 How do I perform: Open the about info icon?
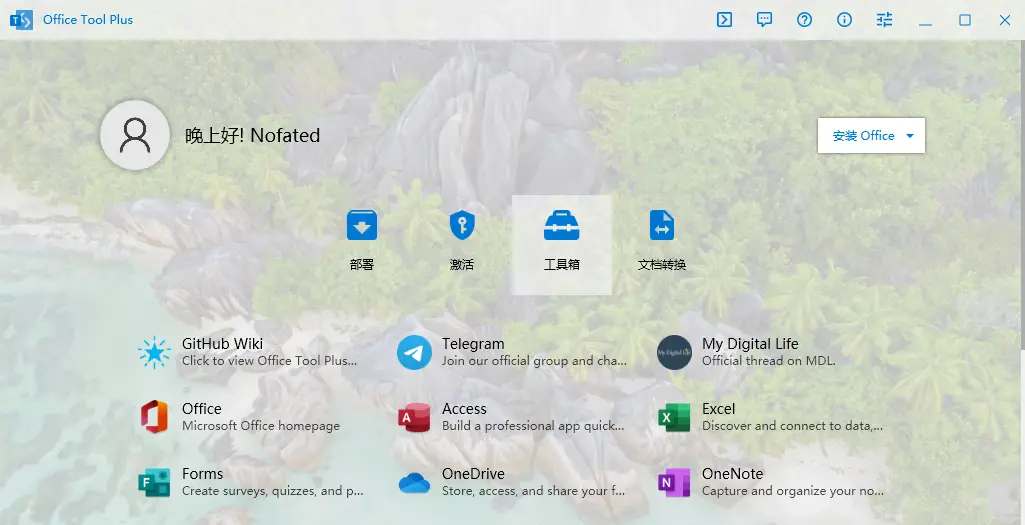coord(845,20)
